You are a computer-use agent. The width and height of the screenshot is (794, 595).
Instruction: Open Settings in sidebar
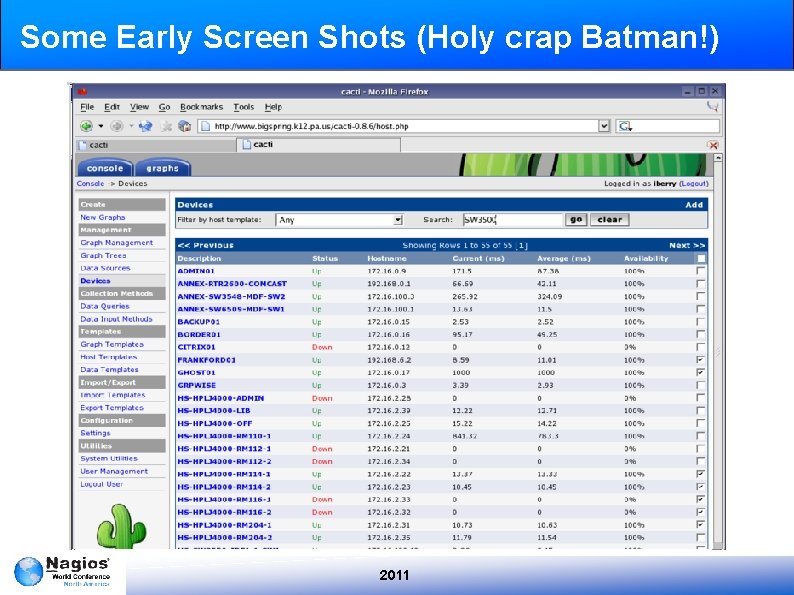coord(95,433)
